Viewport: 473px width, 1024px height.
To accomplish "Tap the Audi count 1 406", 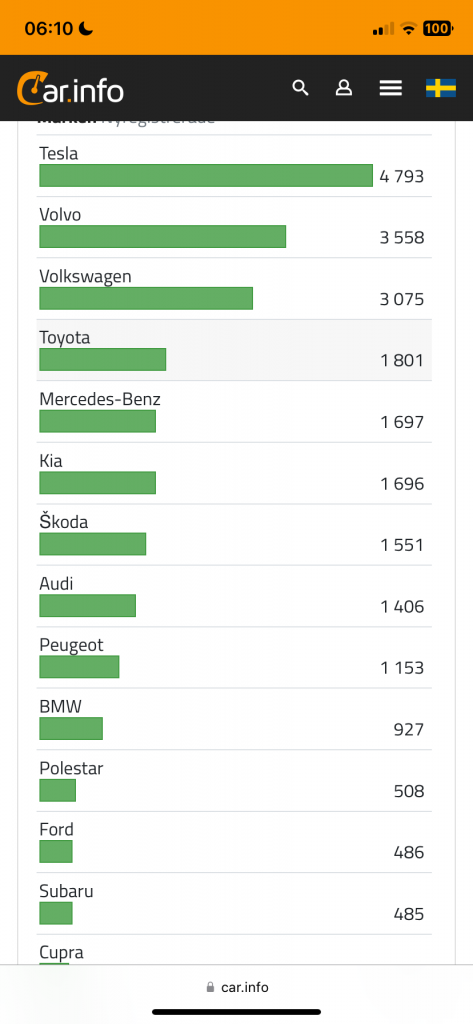I will [x=402, y=607].
